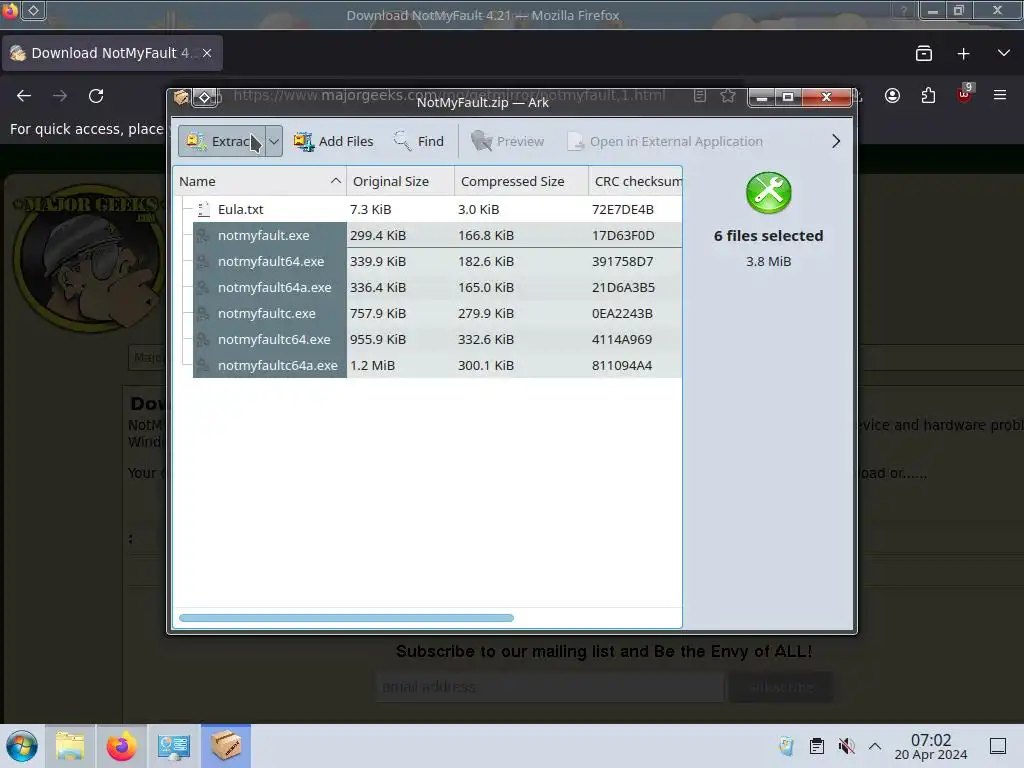
Task: Click Open in External Application
Action: (665, 141)
